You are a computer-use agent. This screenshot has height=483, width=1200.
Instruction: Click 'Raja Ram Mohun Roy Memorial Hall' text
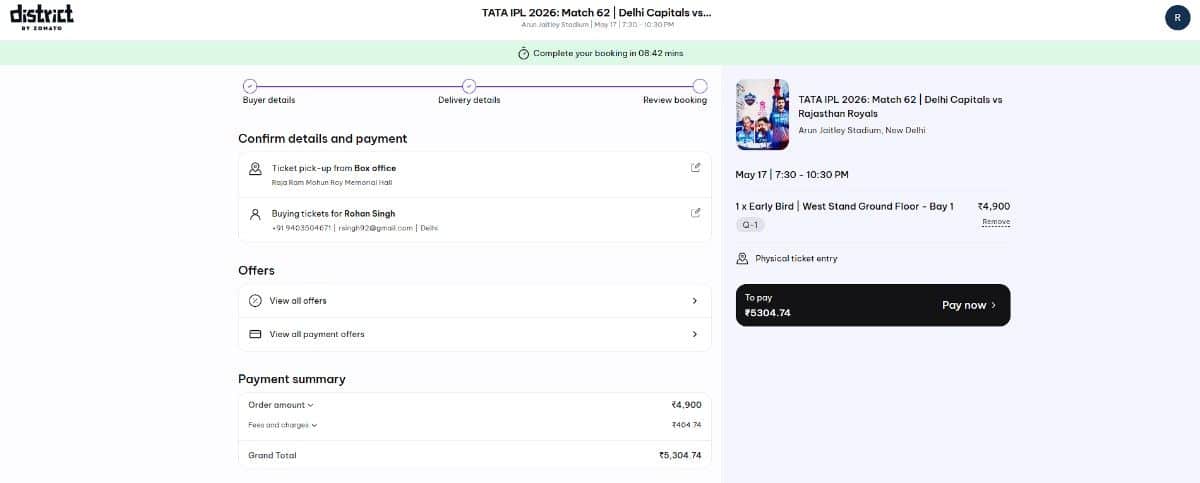[332, 183]
